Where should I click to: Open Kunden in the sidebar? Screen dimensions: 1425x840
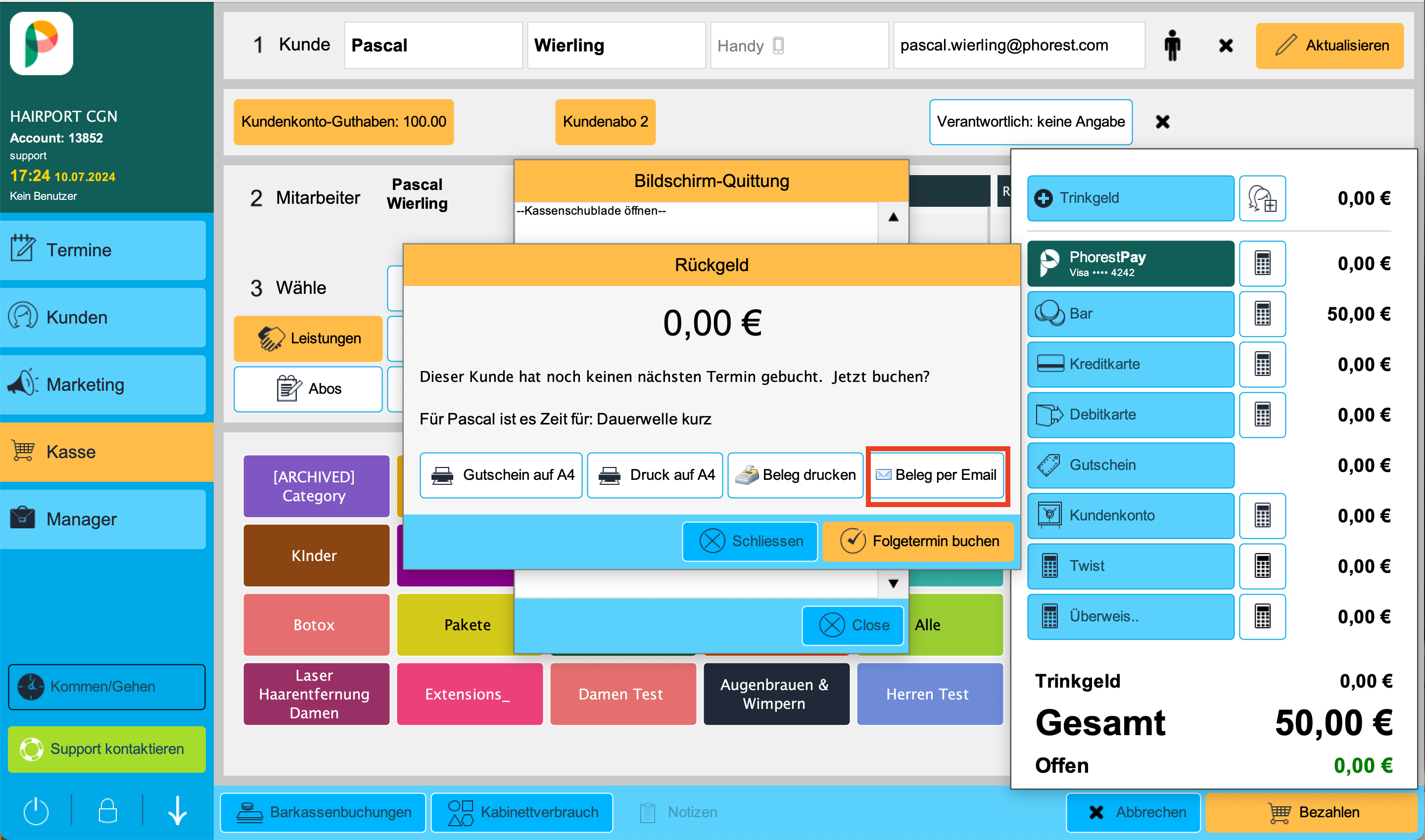click(103, 317)
